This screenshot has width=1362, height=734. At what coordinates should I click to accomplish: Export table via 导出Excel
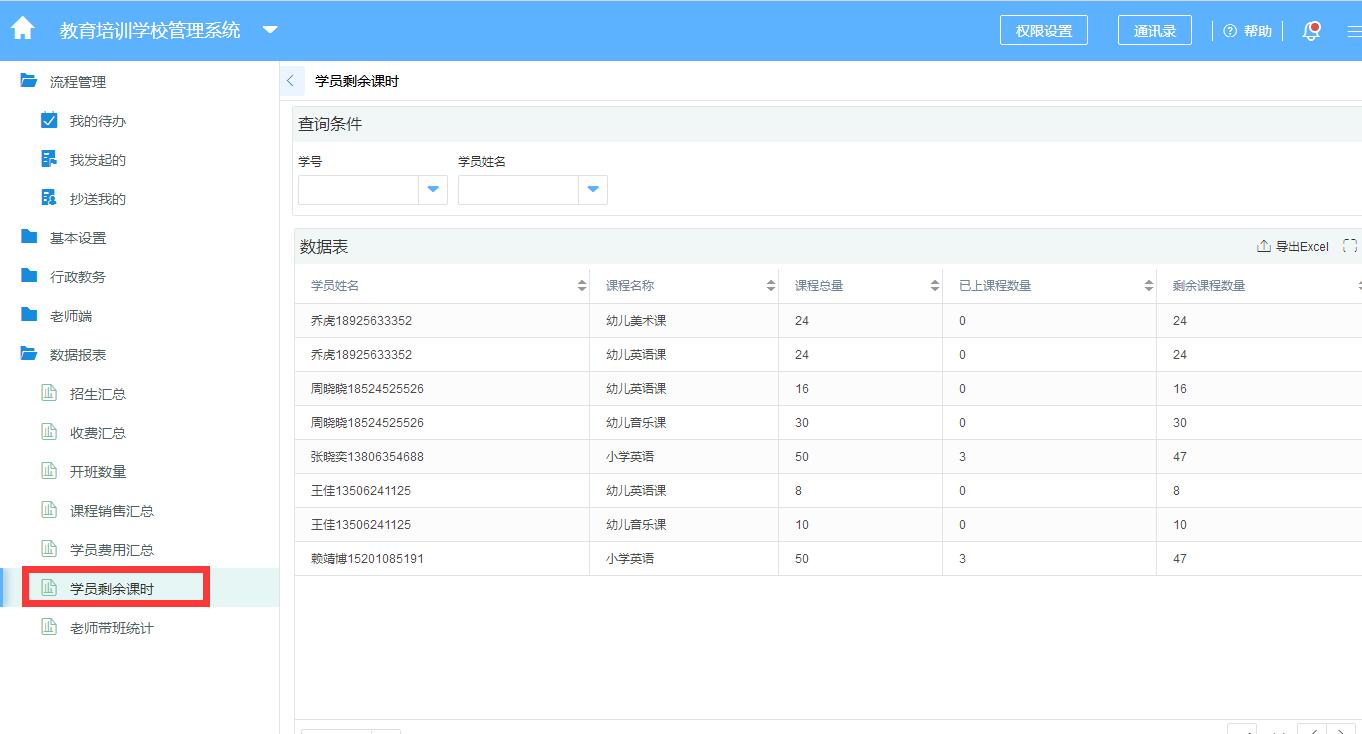(1293, 247)
